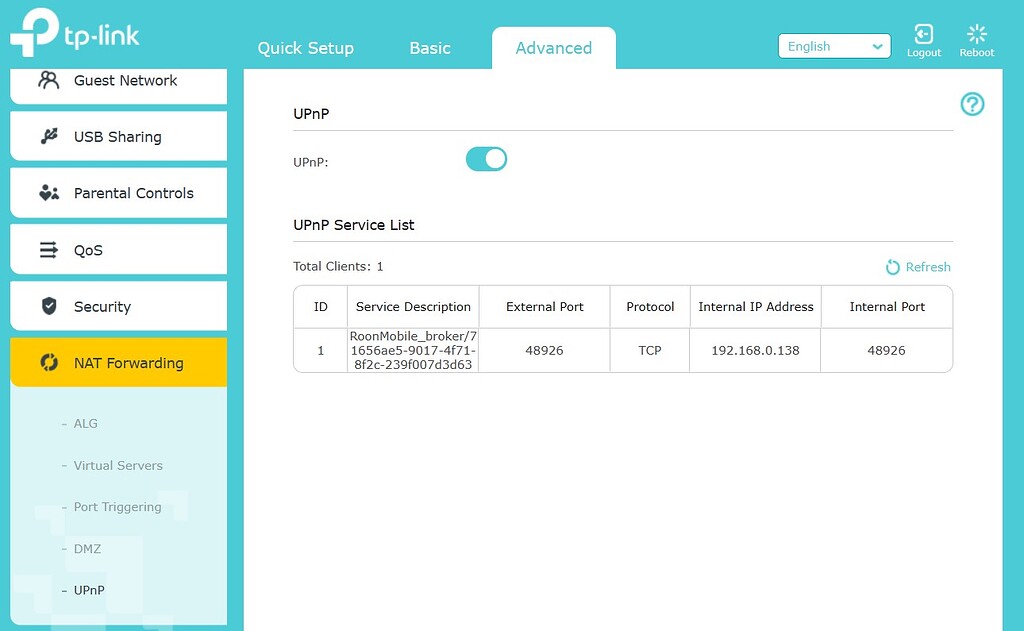Click the Refresh icon above the service list
This screenshot has width=1024, height=631.
891,267
